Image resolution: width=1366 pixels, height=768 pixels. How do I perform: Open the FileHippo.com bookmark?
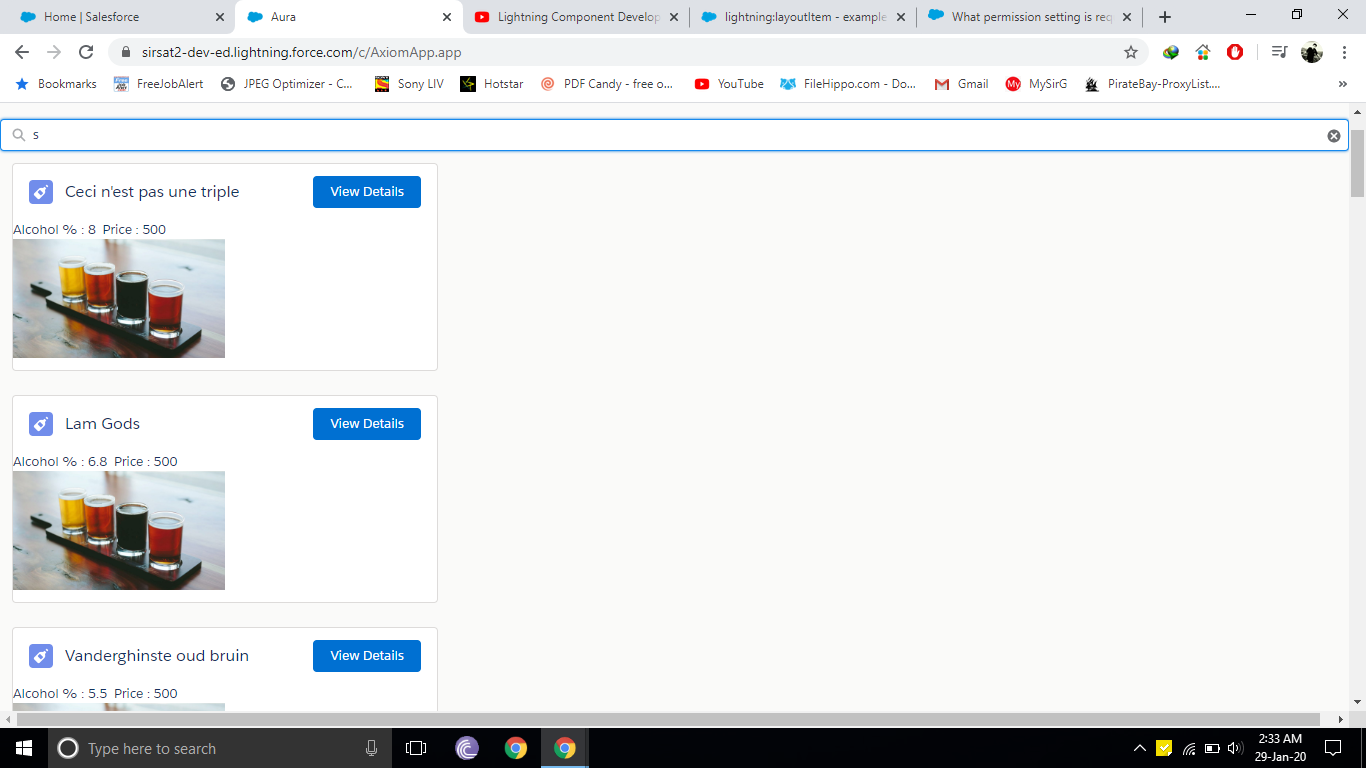click(848, 84)
